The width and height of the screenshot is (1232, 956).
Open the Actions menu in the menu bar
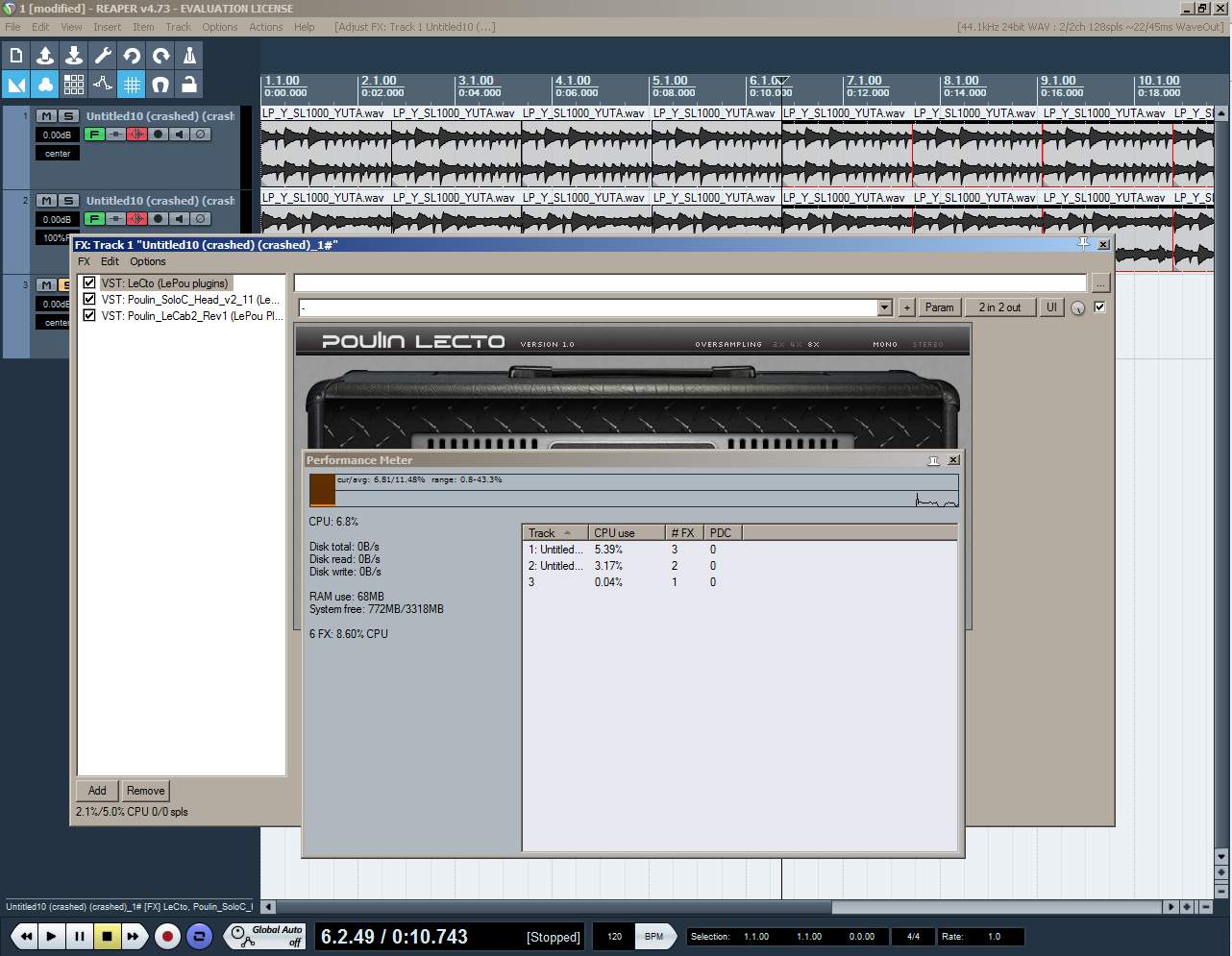265,27
